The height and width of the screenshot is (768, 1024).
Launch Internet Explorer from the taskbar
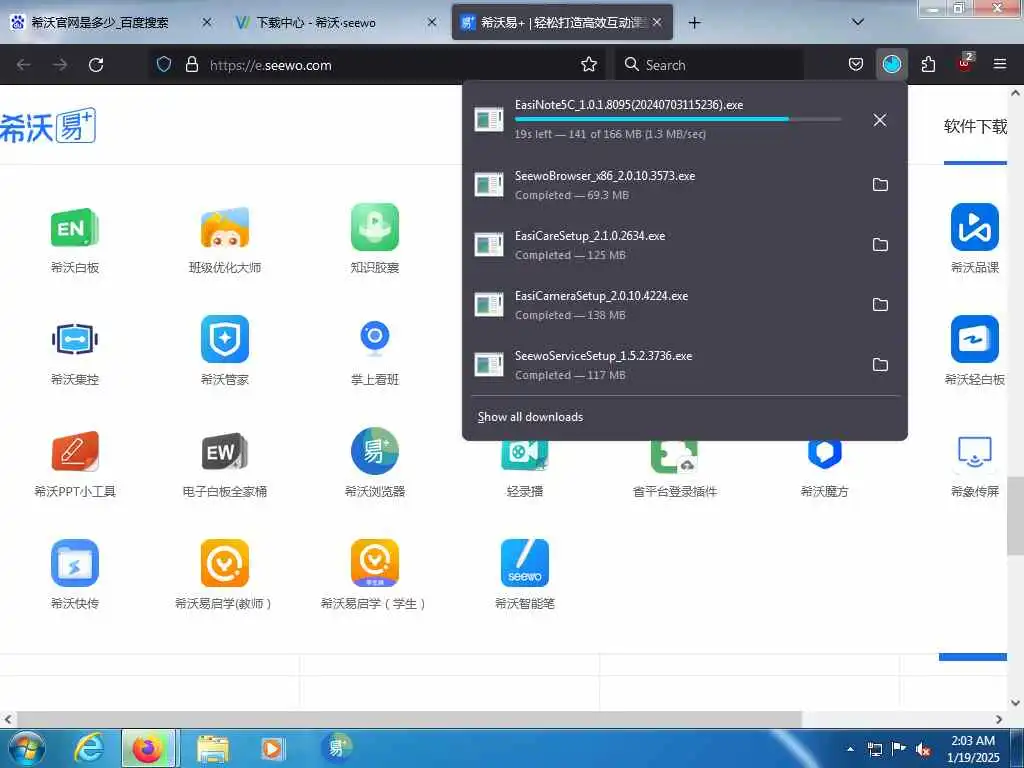coord(89,748)
